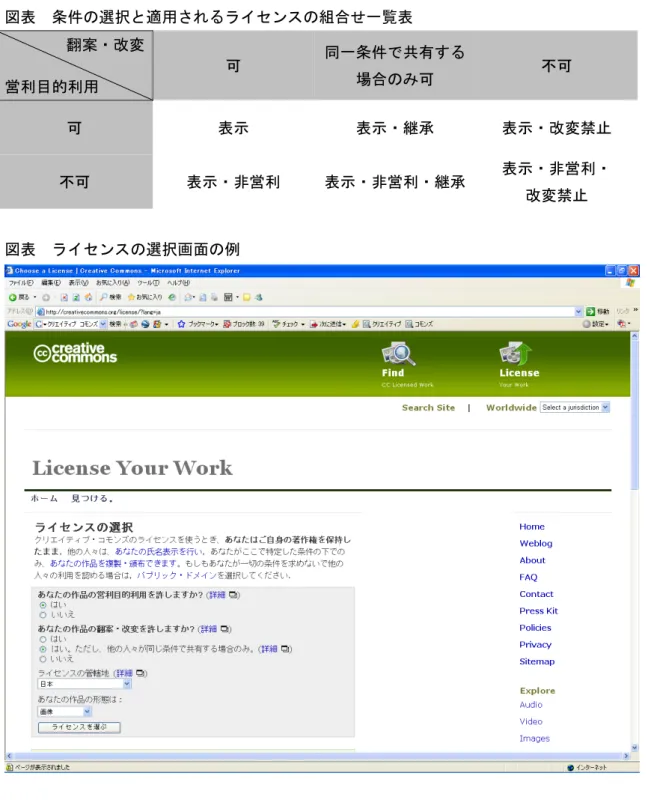
Task: Open the チェック dropdown in Google toolbar
Action: [289, 324]
